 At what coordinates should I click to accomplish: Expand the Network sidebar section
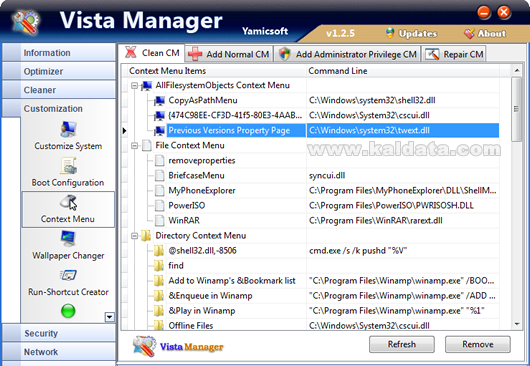click(x=59, y=351)
